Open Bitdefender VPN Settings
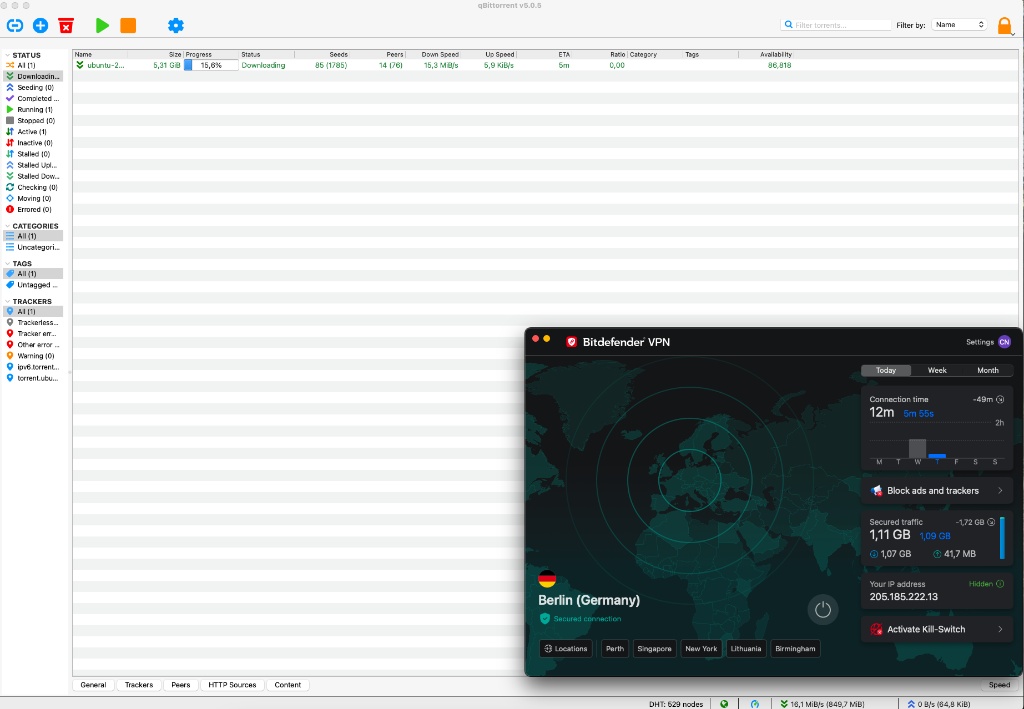The image size is (1024, 709). point(980,342)
